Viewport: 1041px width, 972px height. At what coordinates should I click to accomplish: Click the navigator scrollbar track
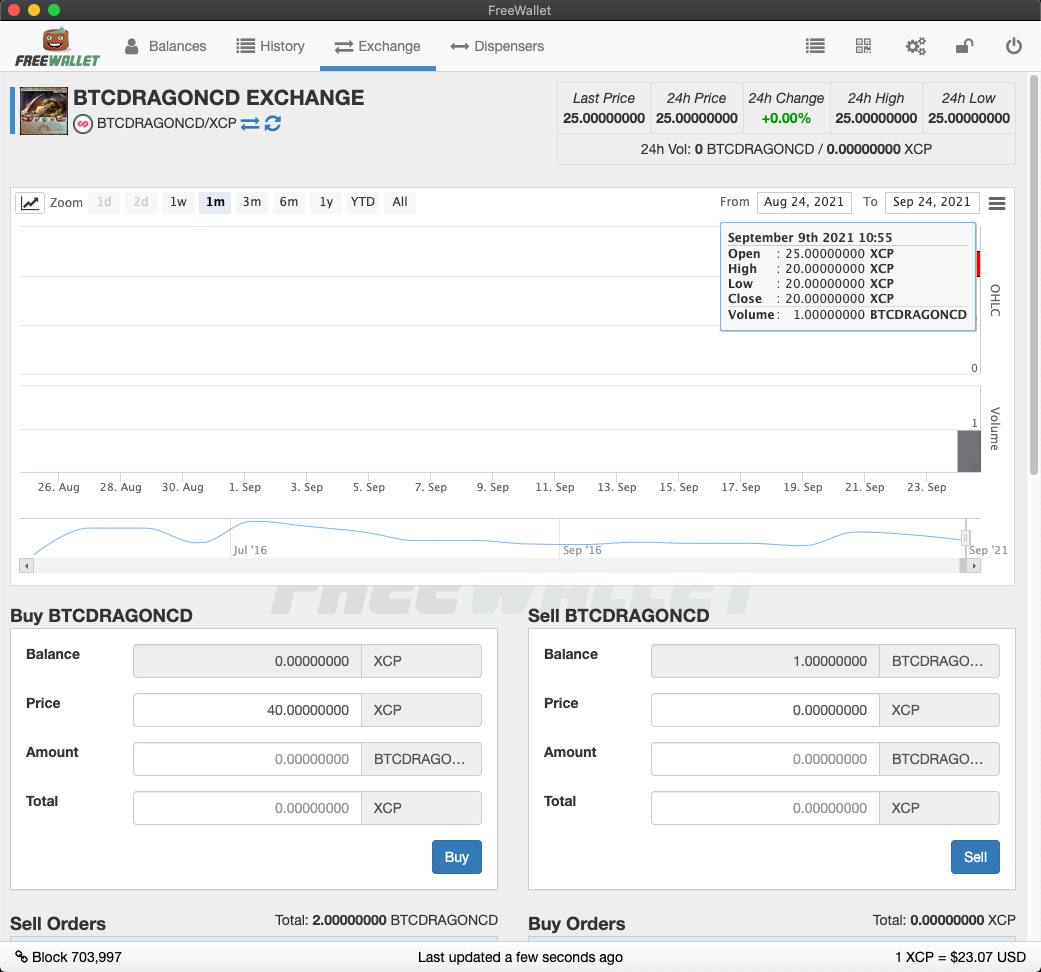(x=496, y=566)
